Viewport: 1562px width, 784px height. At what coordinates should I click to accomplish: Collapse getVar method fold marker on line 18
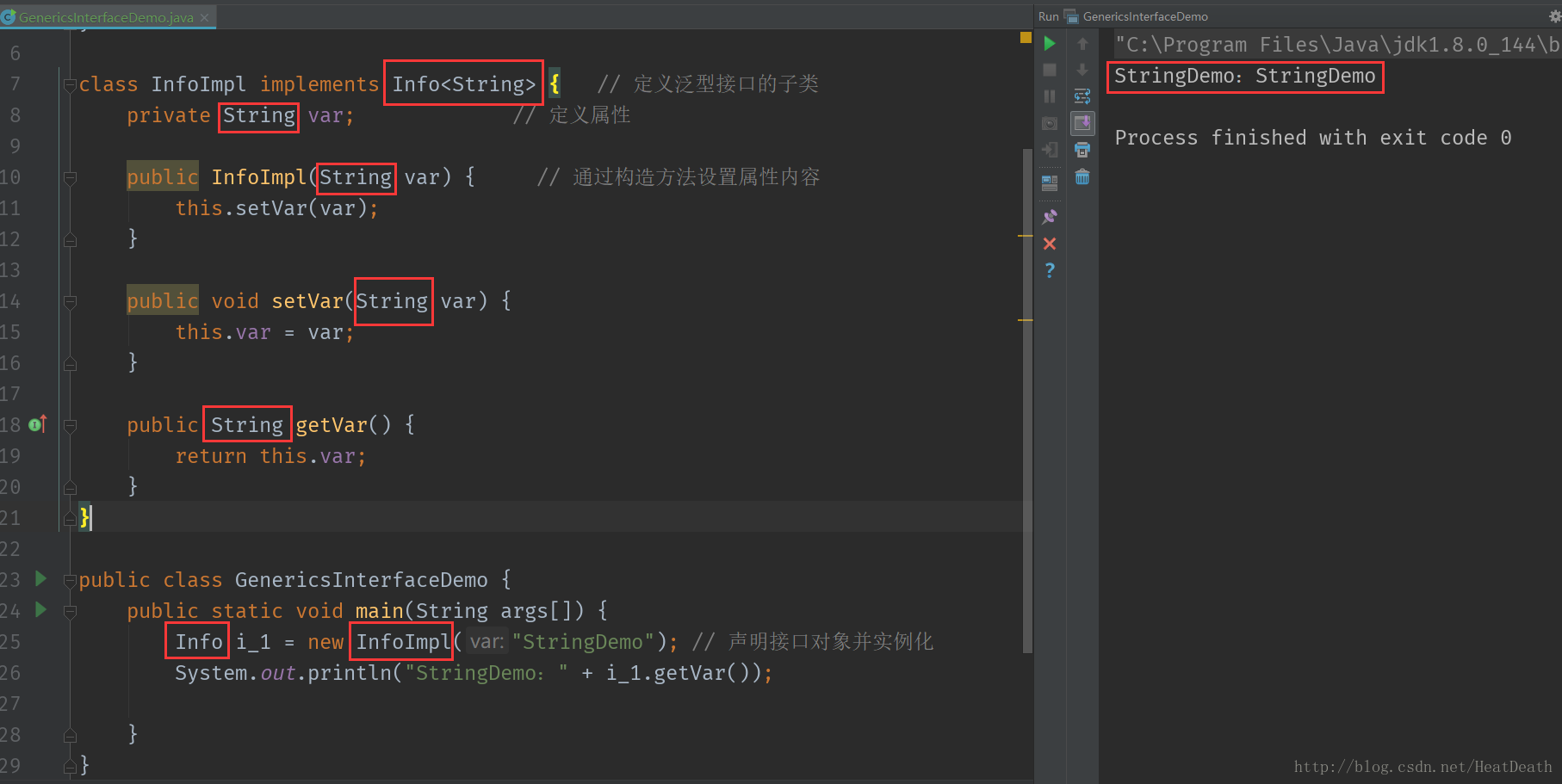coord(70,426)
